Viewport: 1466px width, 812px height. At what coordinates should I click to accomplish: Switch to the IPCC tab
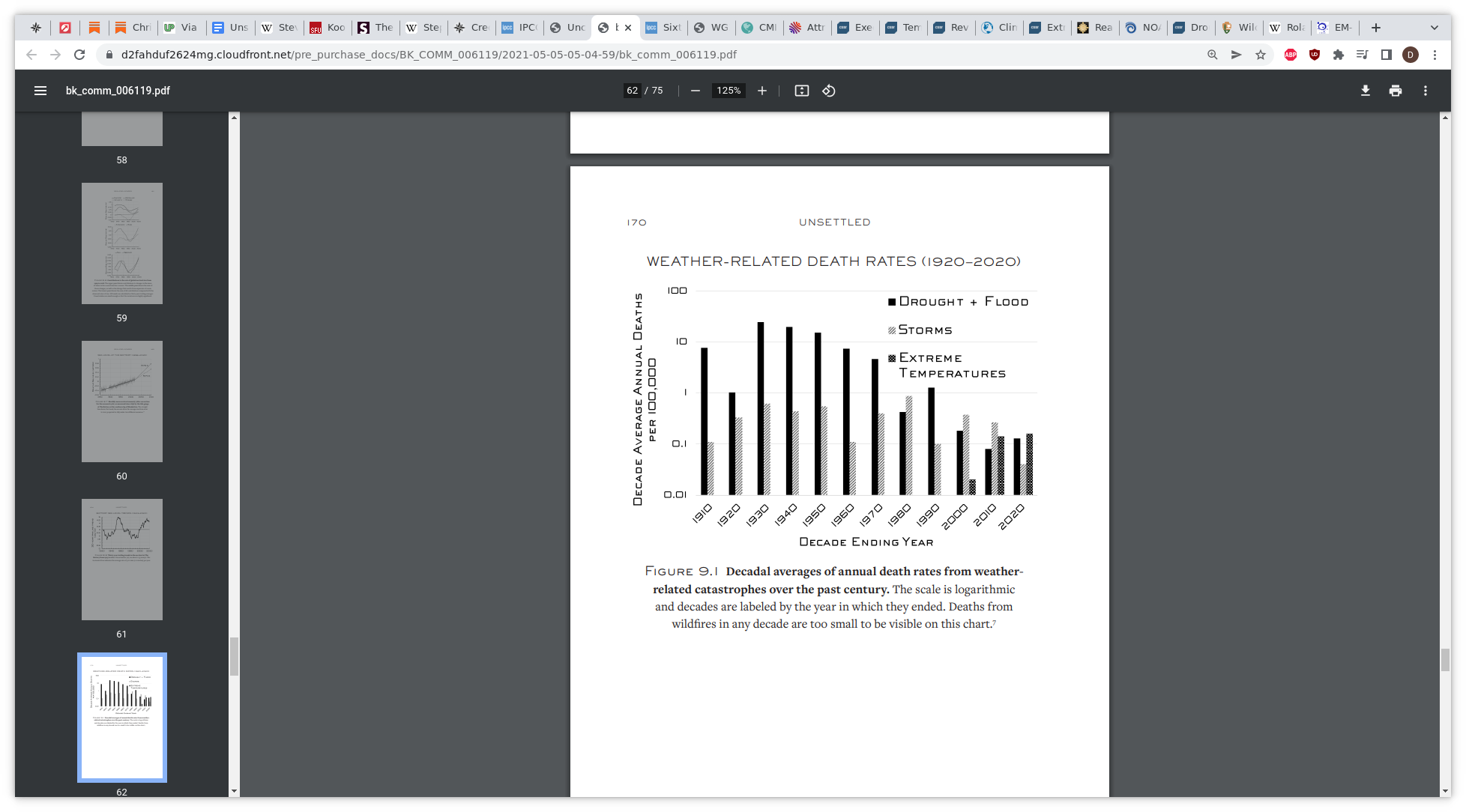(x=519, y=28)
